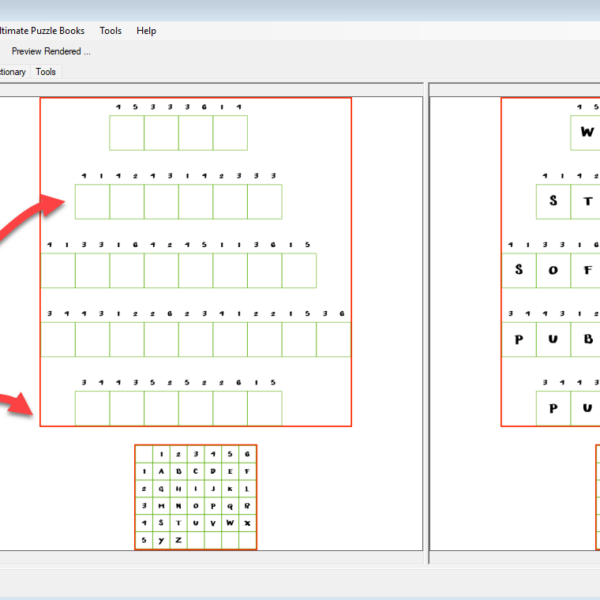Viewport: 600px width, 600px height.
Task: Pick letter Z in the cipher key grid
Action: (x=179, y=540)
